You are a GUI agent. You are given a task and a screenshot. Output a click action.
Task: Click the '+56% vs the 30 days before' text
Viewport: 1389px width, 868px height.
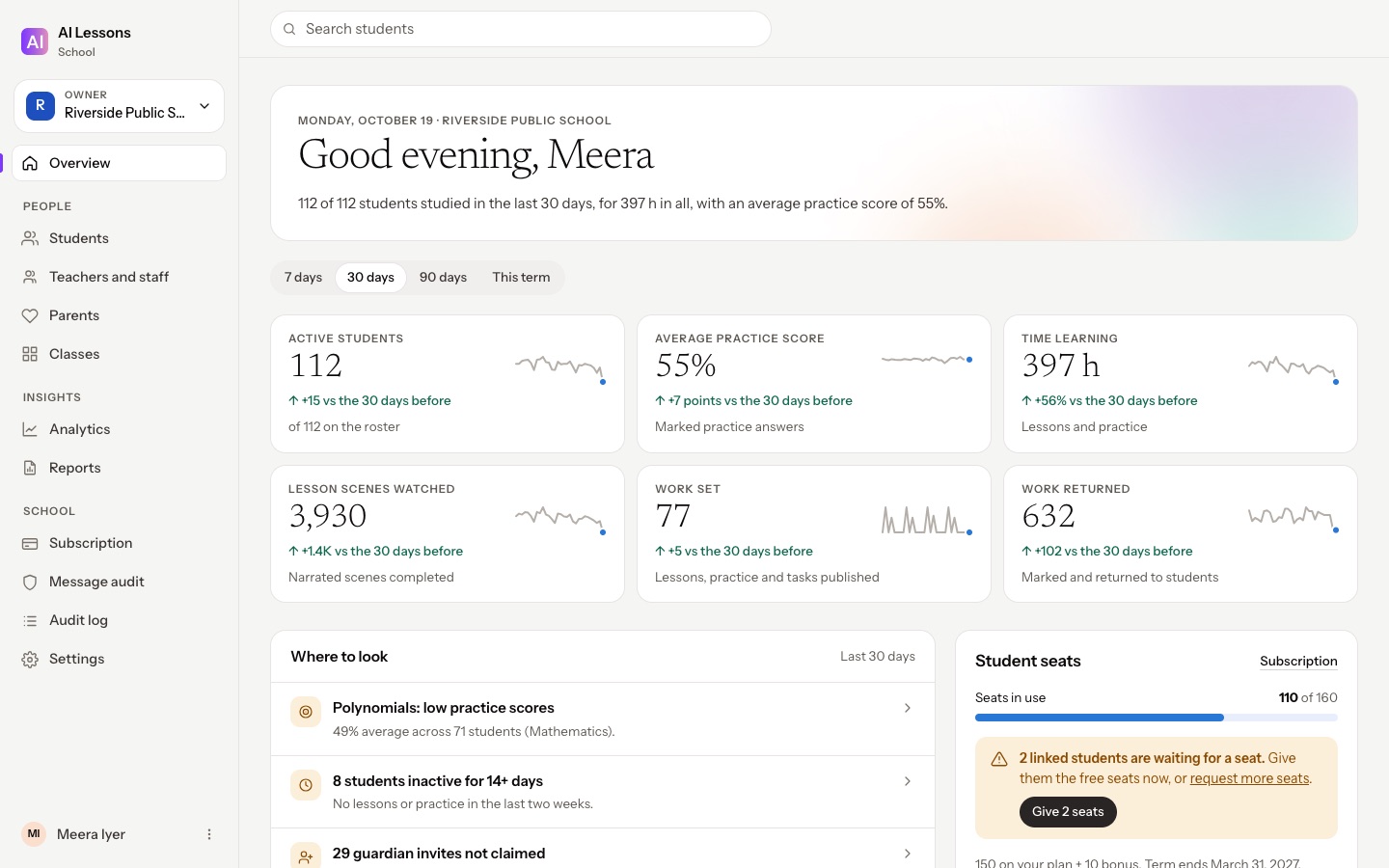1116,400
